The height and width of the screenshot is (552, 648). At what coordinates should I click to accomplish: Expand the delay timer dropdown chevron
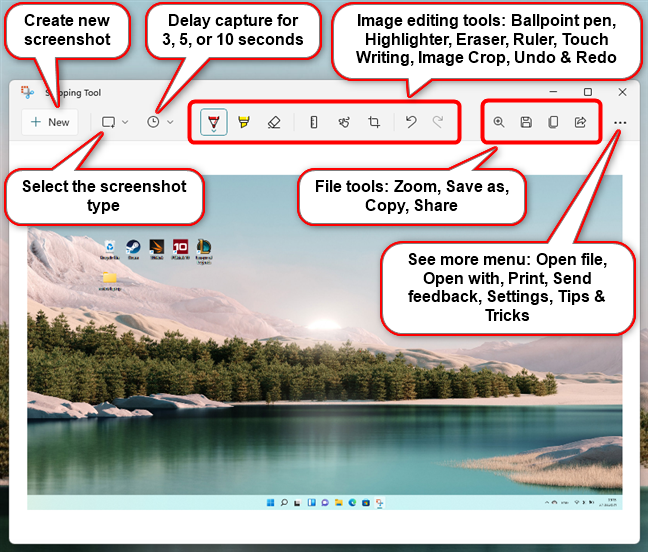pyautogui.click(x=170, y=122)
